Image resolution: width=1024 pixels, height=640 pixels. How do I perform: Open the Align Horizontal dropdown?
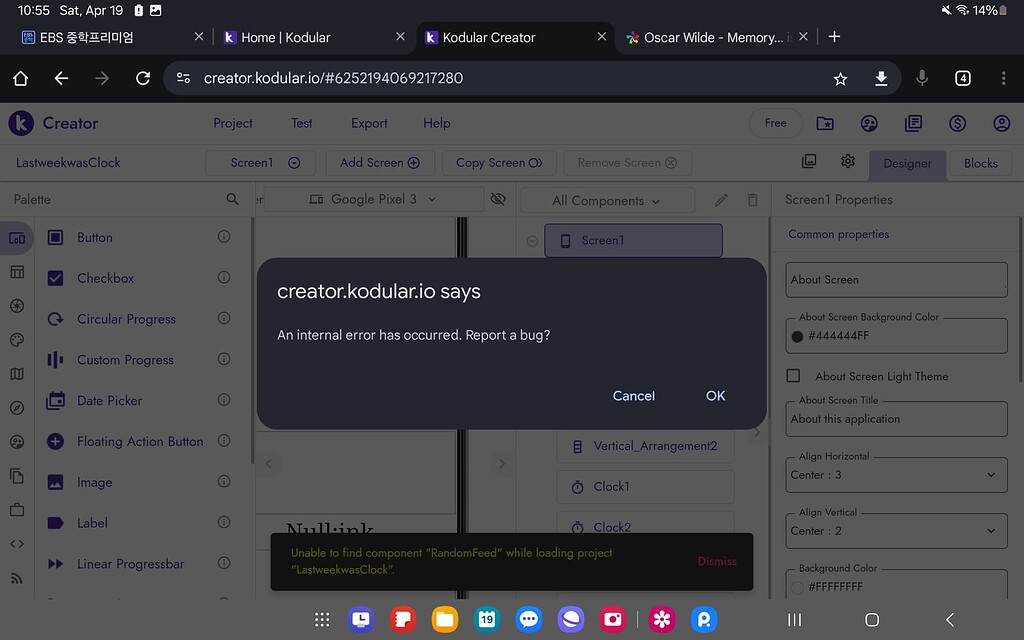point(895,474)
